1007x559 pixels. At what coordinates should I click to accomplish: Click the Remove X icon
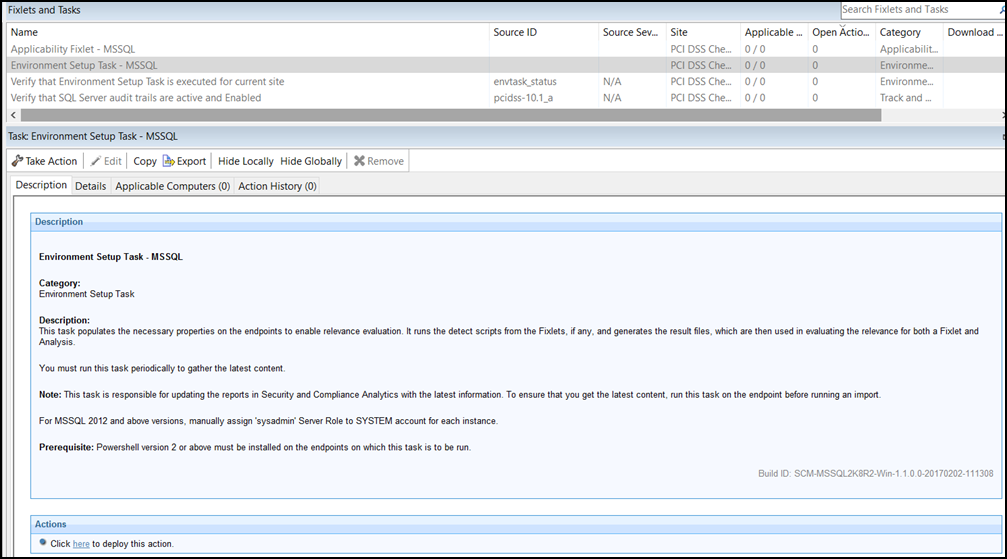point(359,161)
